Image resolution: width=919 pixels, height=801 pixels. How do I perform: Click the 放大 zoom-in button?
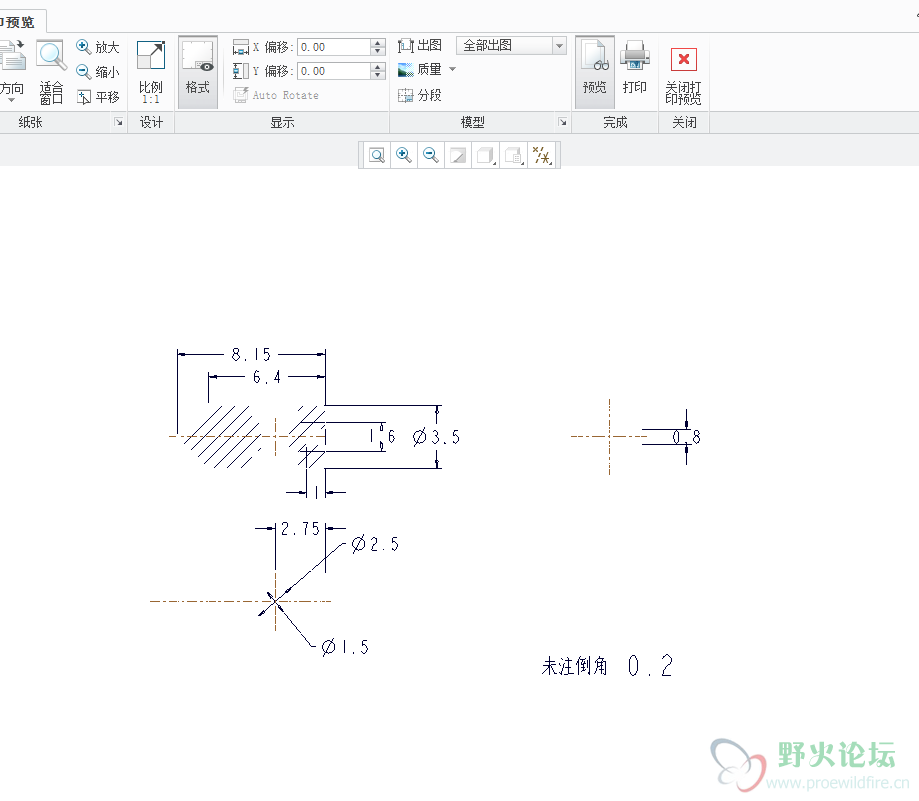(x=97, y=47)
